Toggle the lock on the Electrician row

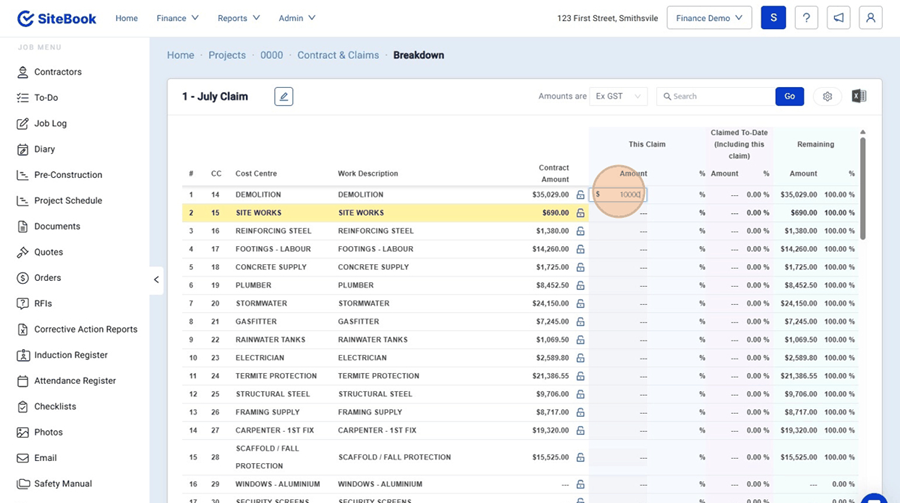580,358
